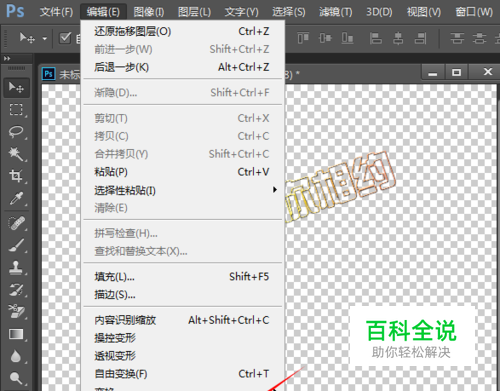Screen dimensions: 500x391
Task: Click Align right edges icon
Action: tap(420, 38)
